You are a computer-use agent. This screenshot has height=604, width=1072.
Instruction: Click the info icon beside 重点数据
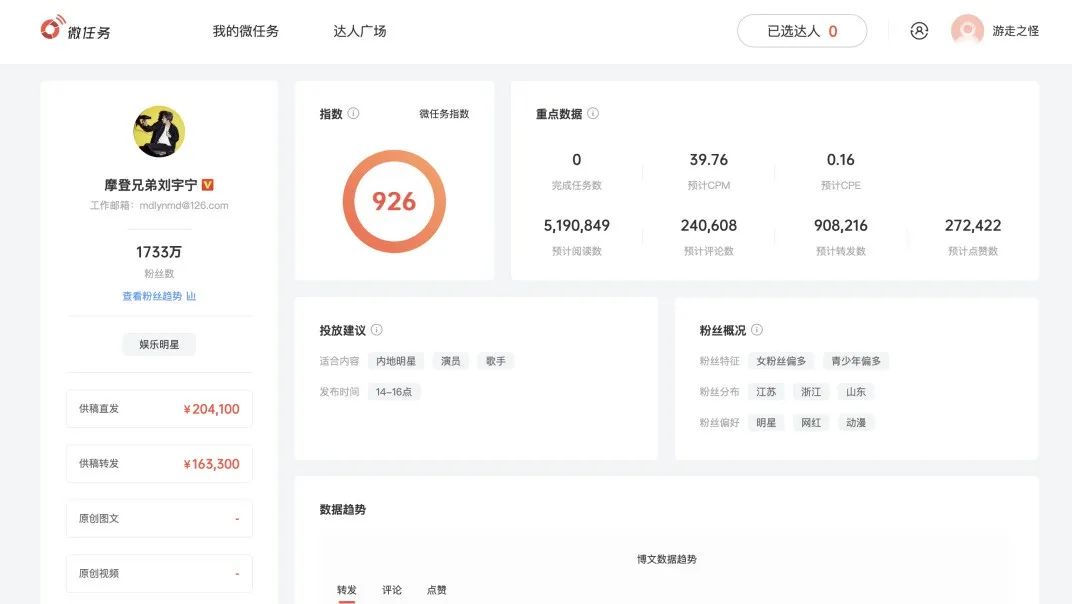593,113
